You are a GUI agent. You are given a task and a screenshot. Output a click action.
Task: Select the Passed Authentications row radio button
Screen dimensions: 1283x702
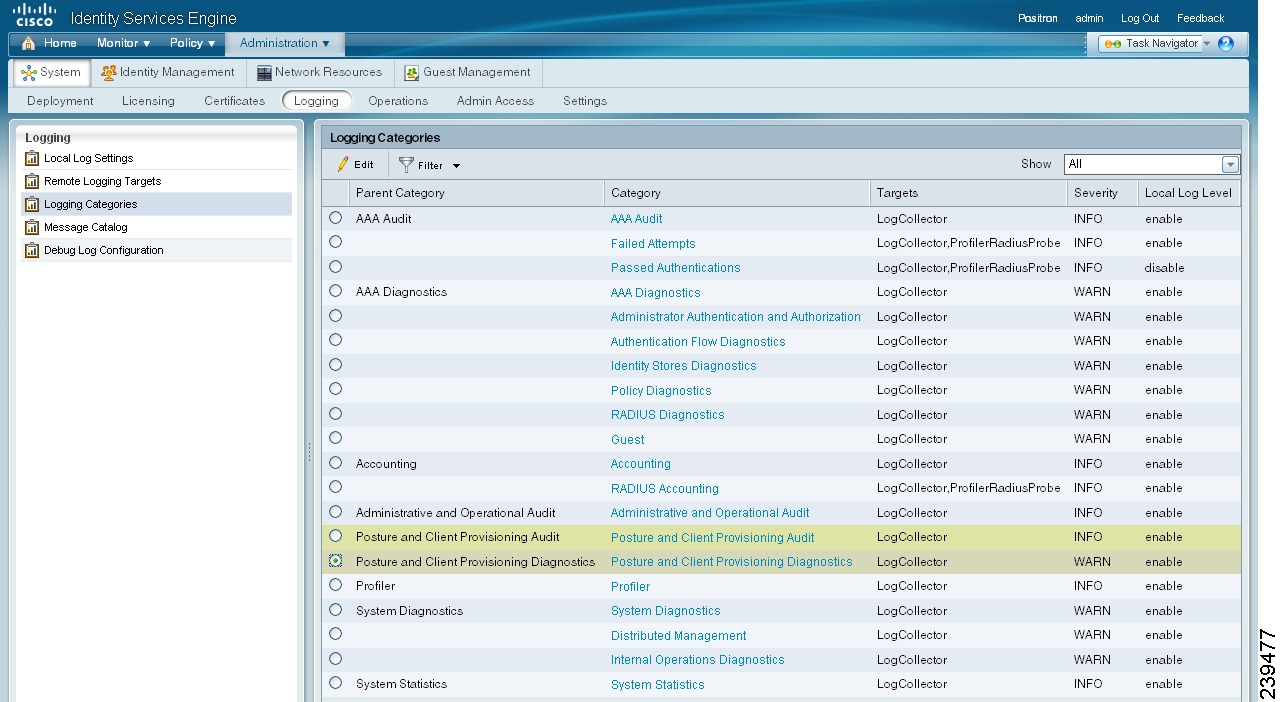(335, 266)
